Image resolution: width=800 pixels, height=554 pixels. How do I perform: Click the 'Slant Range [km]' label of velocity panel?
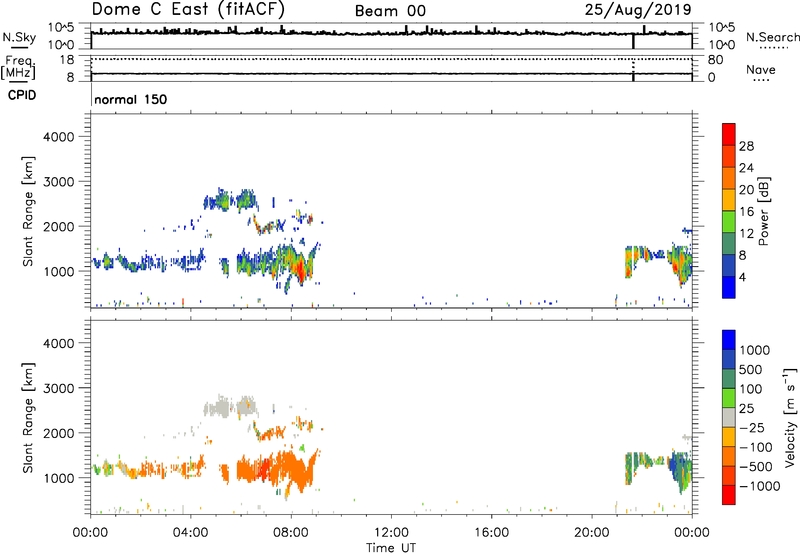pos(28,417)
